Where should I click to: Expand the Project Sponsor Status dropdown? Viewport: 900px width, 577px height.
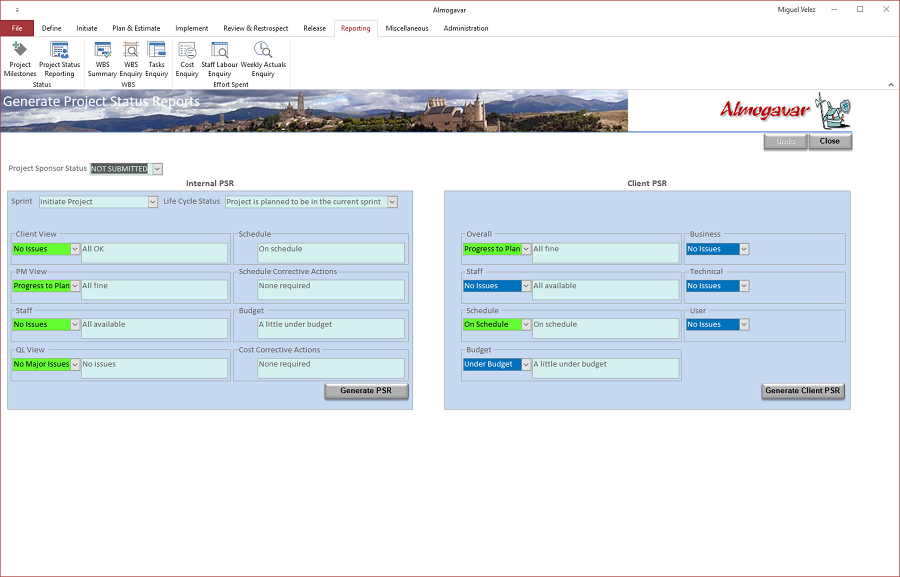click(x=157, y=169)
